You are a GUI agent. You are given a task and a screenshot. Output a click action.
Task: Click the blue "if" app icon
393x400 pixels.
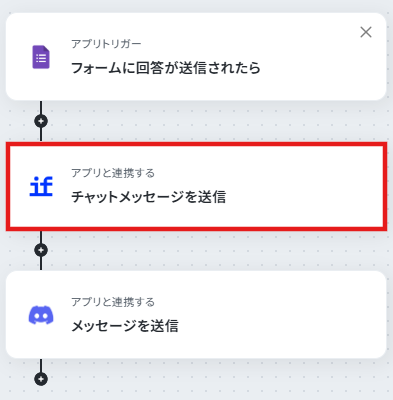point(41,186)
